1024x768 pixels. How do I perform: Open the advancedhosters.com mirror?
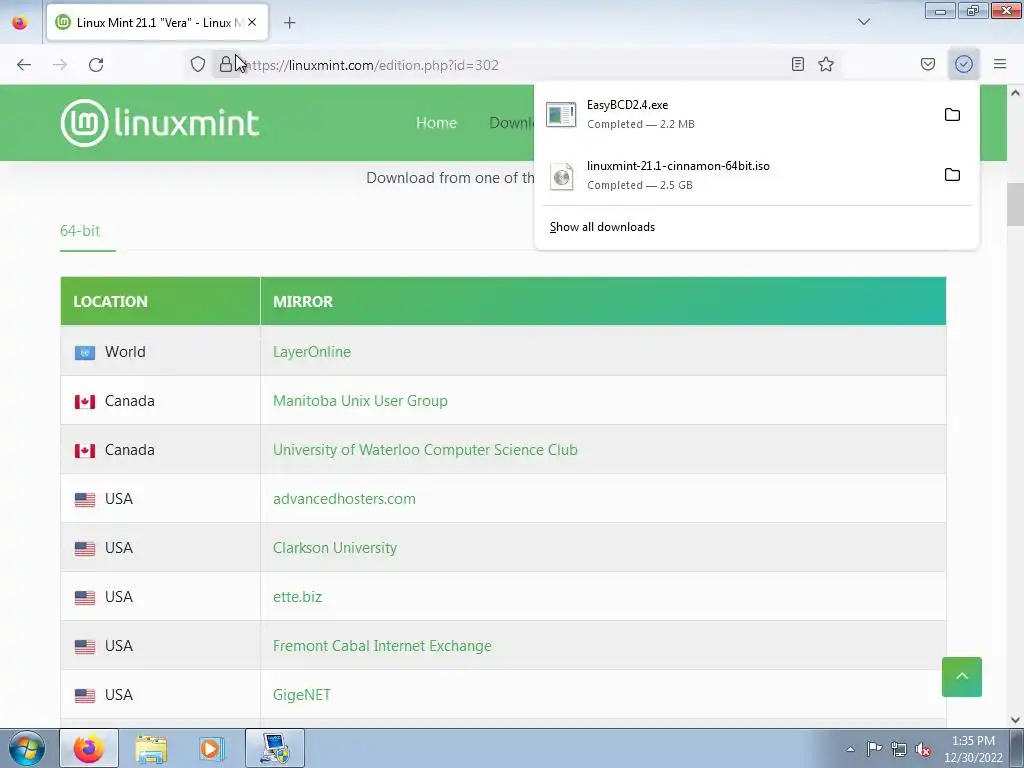(x=344, y=498)
